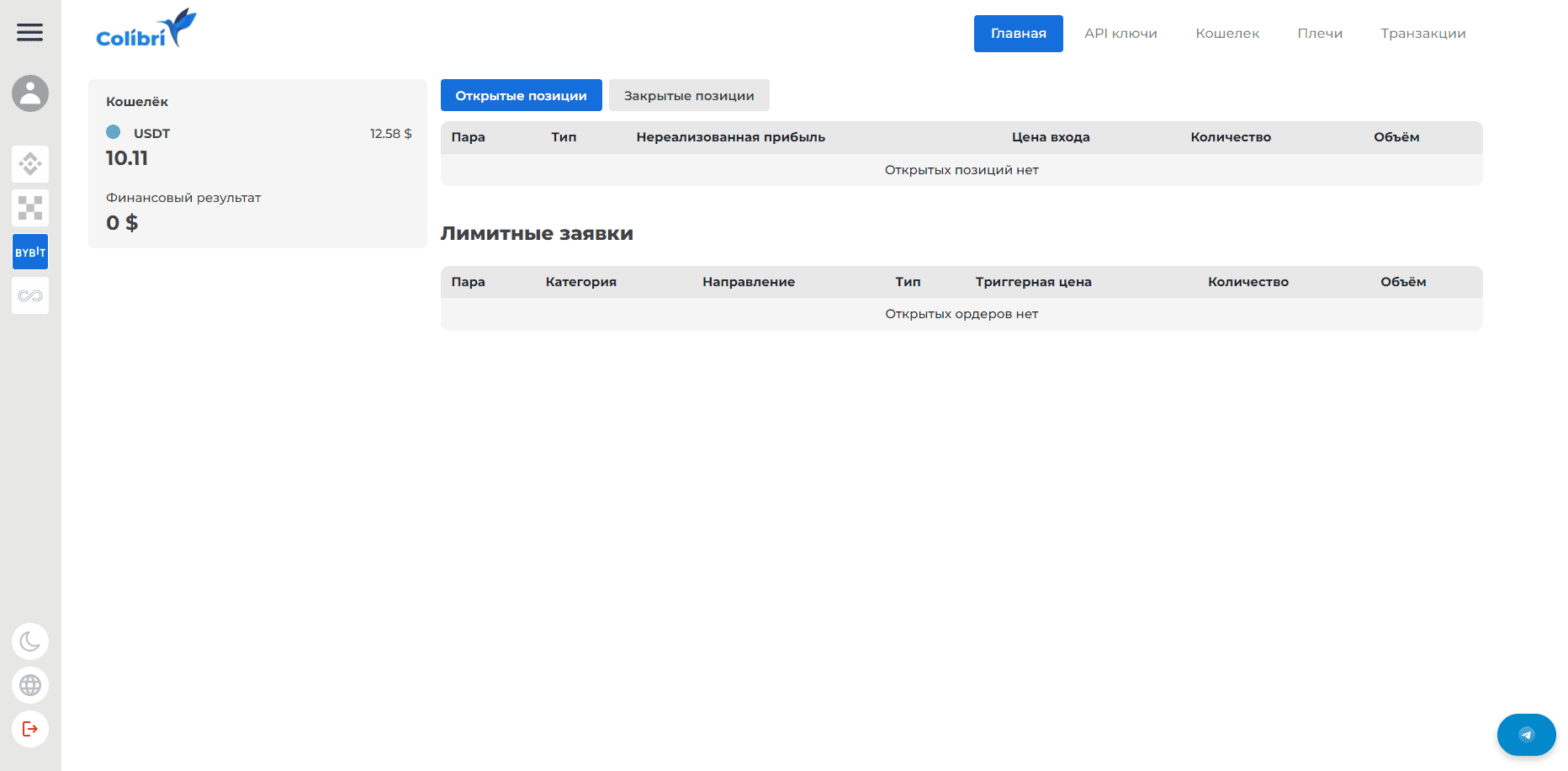
Task: Open the Плечи settings page
Action: click(1319, 34)
